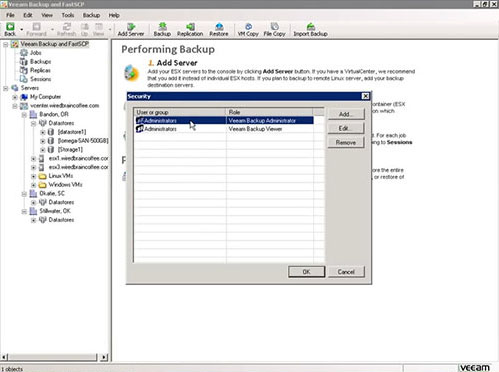Sort by Role column header
The height and width of the screenshot is (372, 499).
(x=269, y=112)
